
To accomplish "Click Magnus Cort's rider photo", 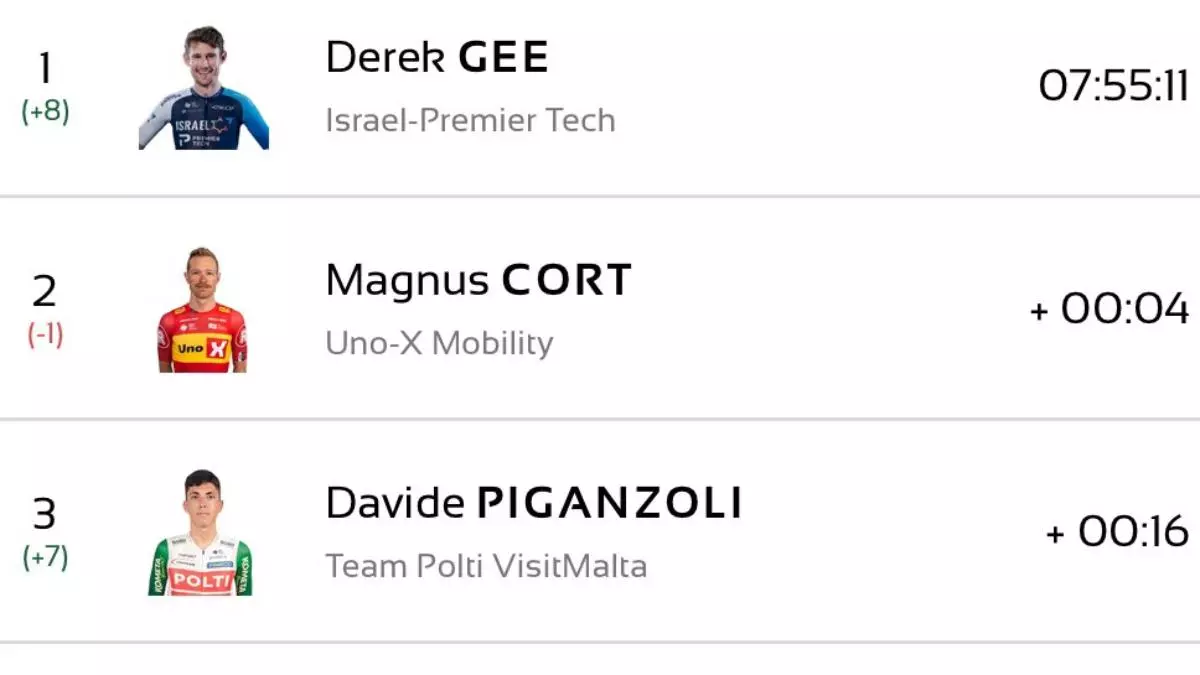I will (202, 310).
